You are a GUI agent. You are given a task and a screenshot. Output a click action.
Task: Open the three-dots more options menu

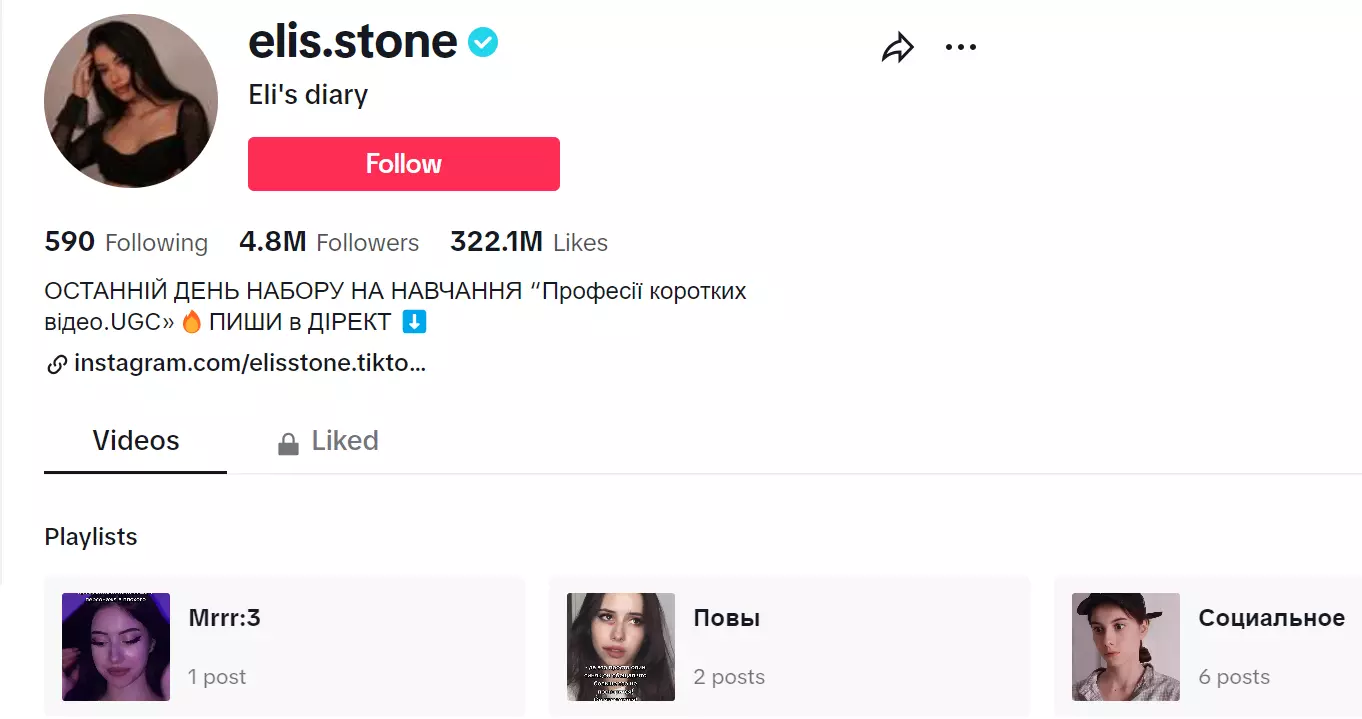click(x=960, y=47)
